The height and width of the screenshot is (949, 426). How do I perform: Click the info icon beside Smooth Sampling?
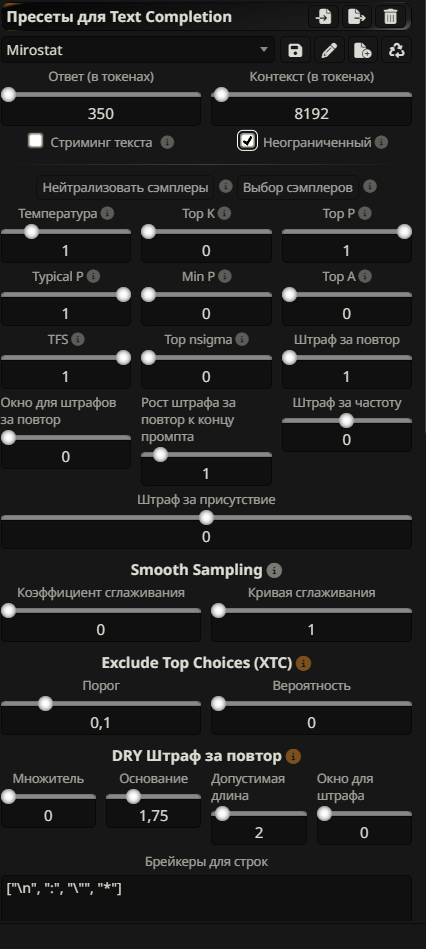tap(274, 570)
